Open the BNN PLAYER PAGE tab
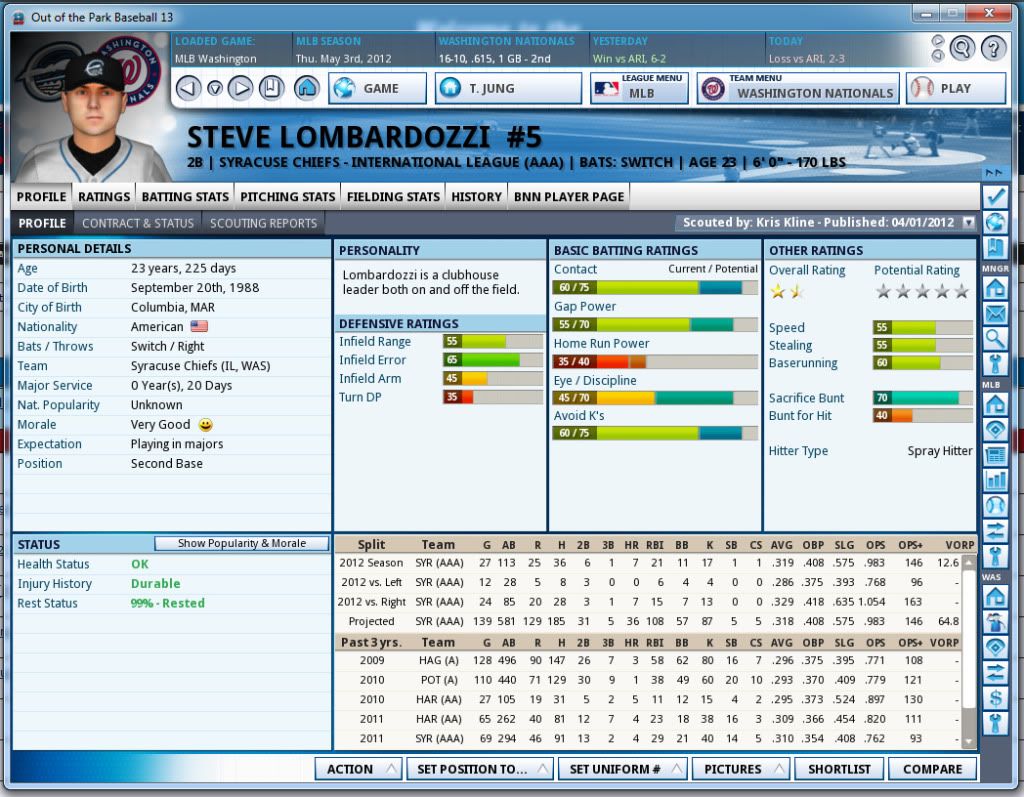Image resolution: width=1024 pixels, height=797 pixels. tap(569, 197)
